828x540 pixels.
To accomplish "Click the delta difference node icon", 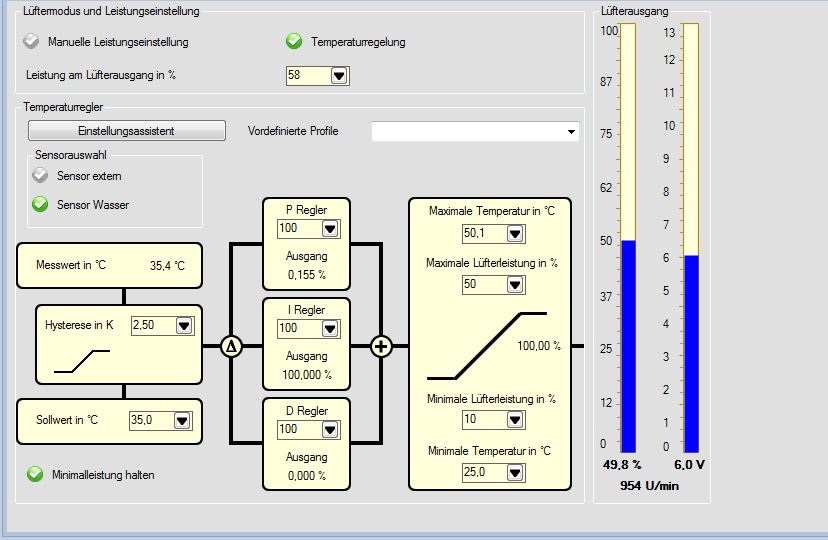I will click(231, 347).
